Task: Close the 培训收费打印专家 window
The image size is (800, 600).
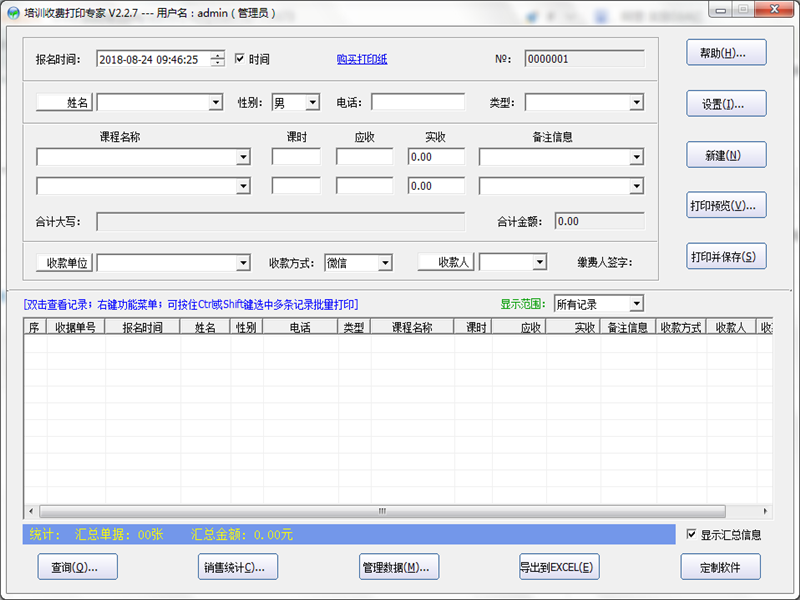Action: [x=773, y=10]
